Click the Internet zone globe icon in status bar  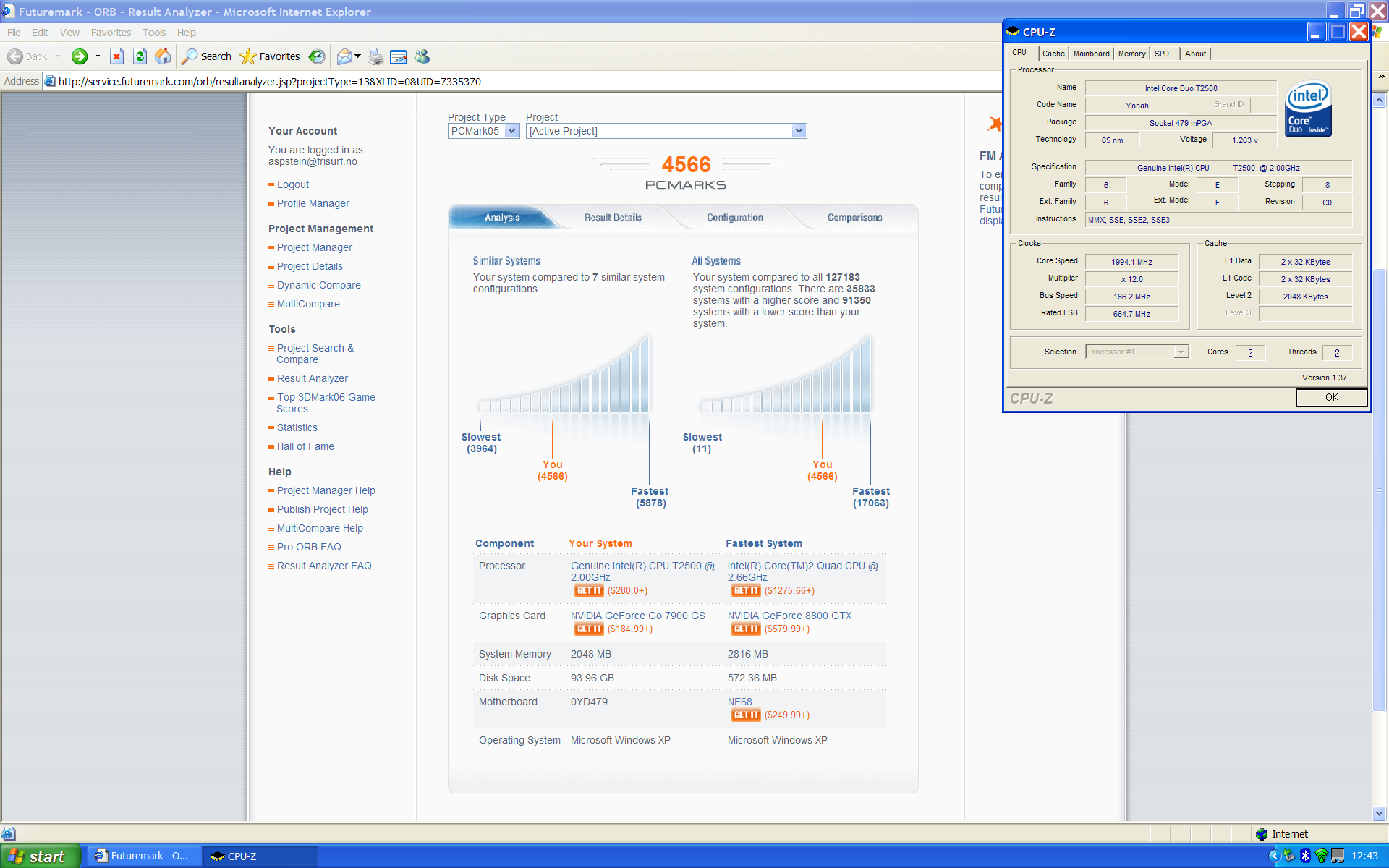tap(1262, 834)
